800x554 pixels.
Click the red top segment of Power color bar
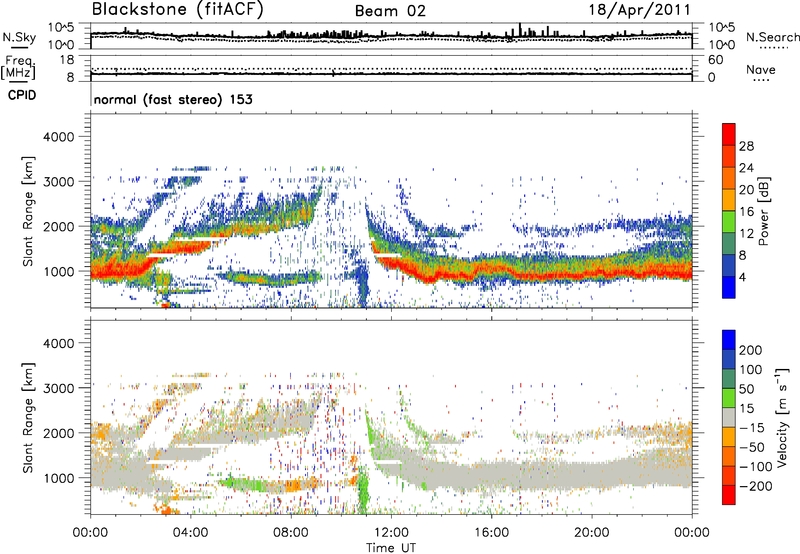729,134
